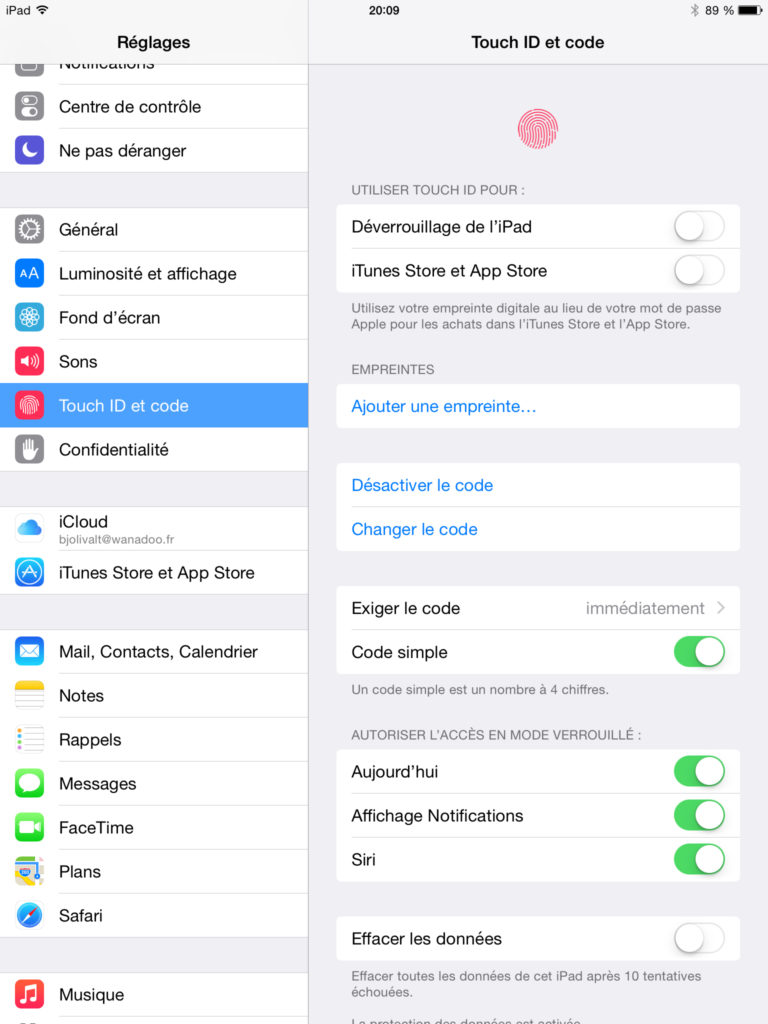Open Exiger le code immédiatement chevron
This screenshot has height=1024, width=768.
[720, 608]
